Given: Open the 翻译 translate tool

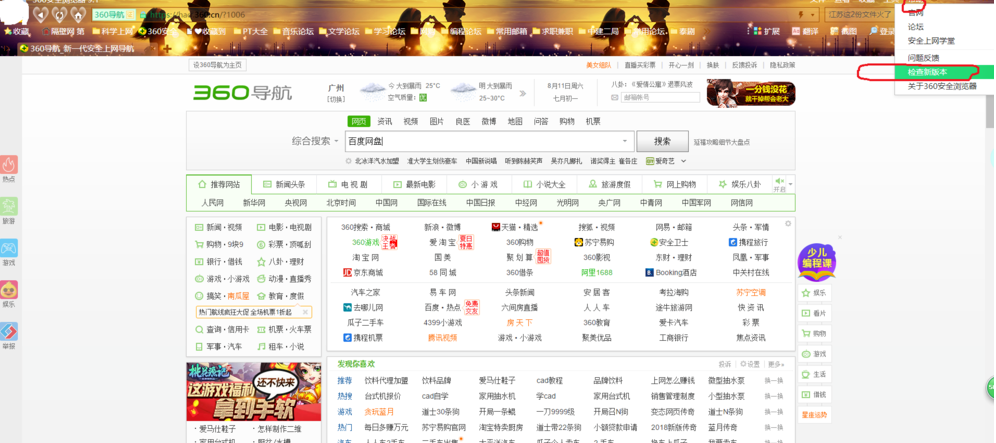Looking at the screenshot, I should [805, 31].
